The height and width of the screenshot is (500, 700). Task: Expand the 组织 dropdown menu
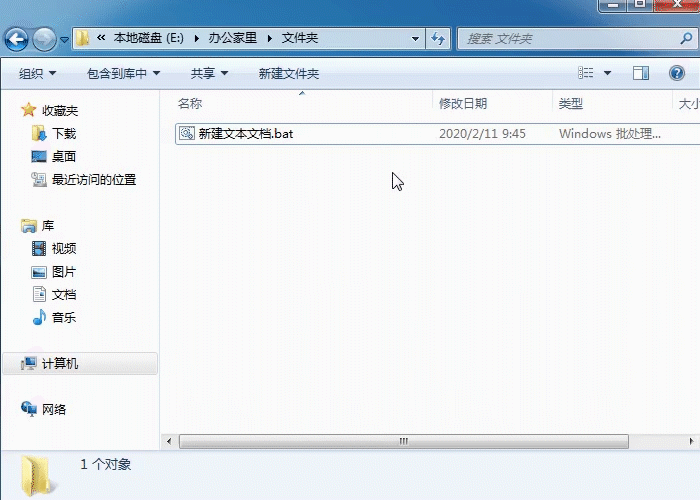tap(38, 73)
